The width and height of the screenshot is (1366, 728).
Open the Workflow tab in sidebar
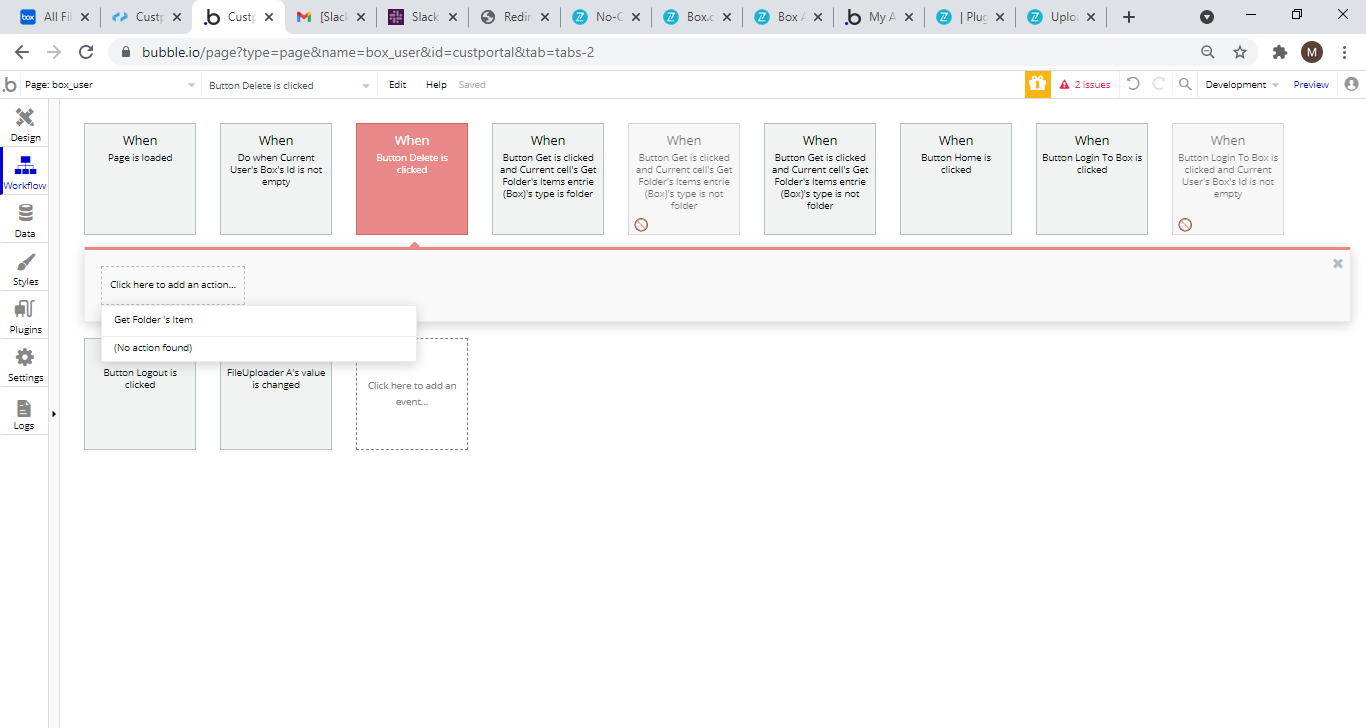(25, 172)
